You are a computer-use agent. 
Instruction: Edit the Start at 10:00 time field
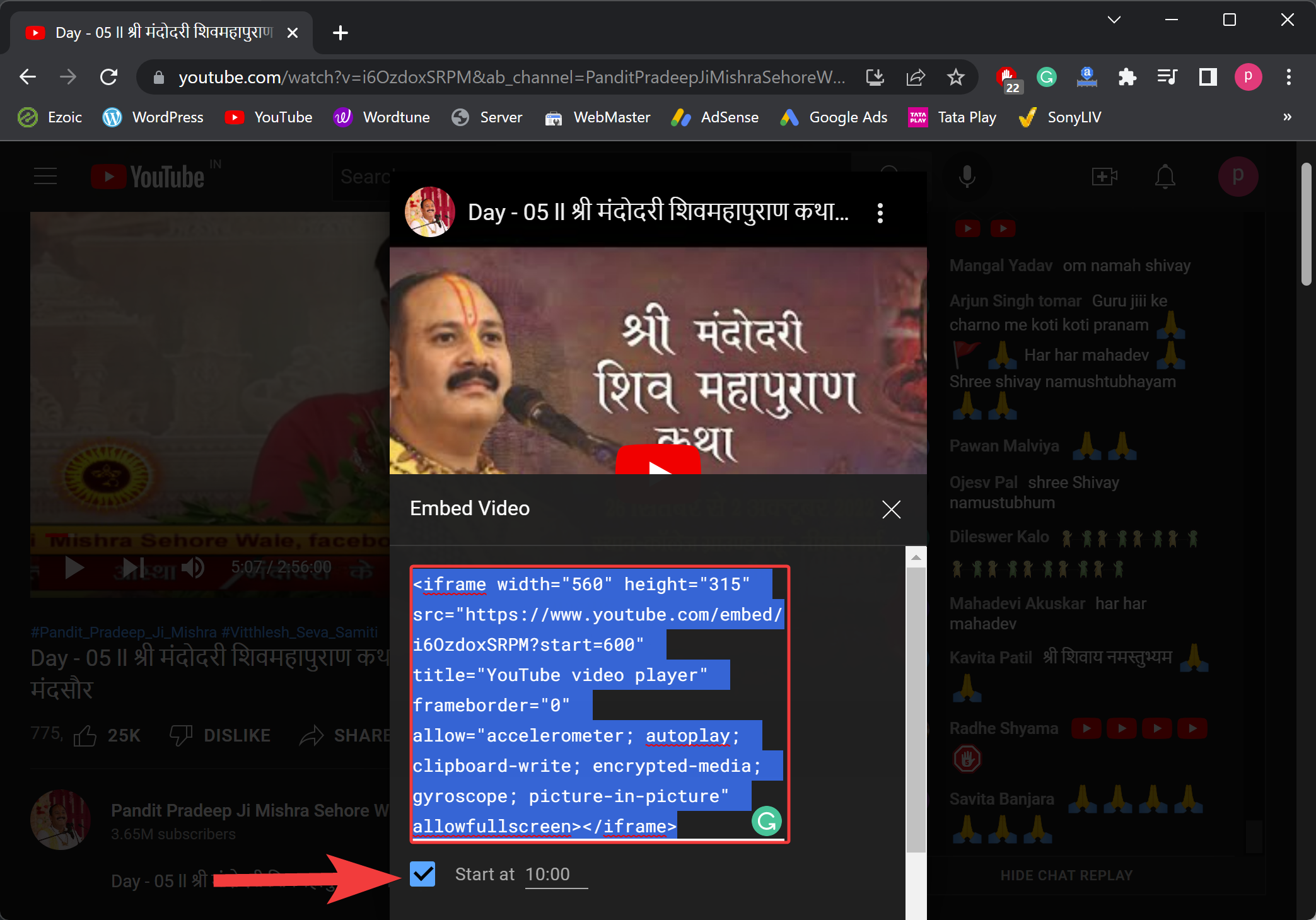556,875
